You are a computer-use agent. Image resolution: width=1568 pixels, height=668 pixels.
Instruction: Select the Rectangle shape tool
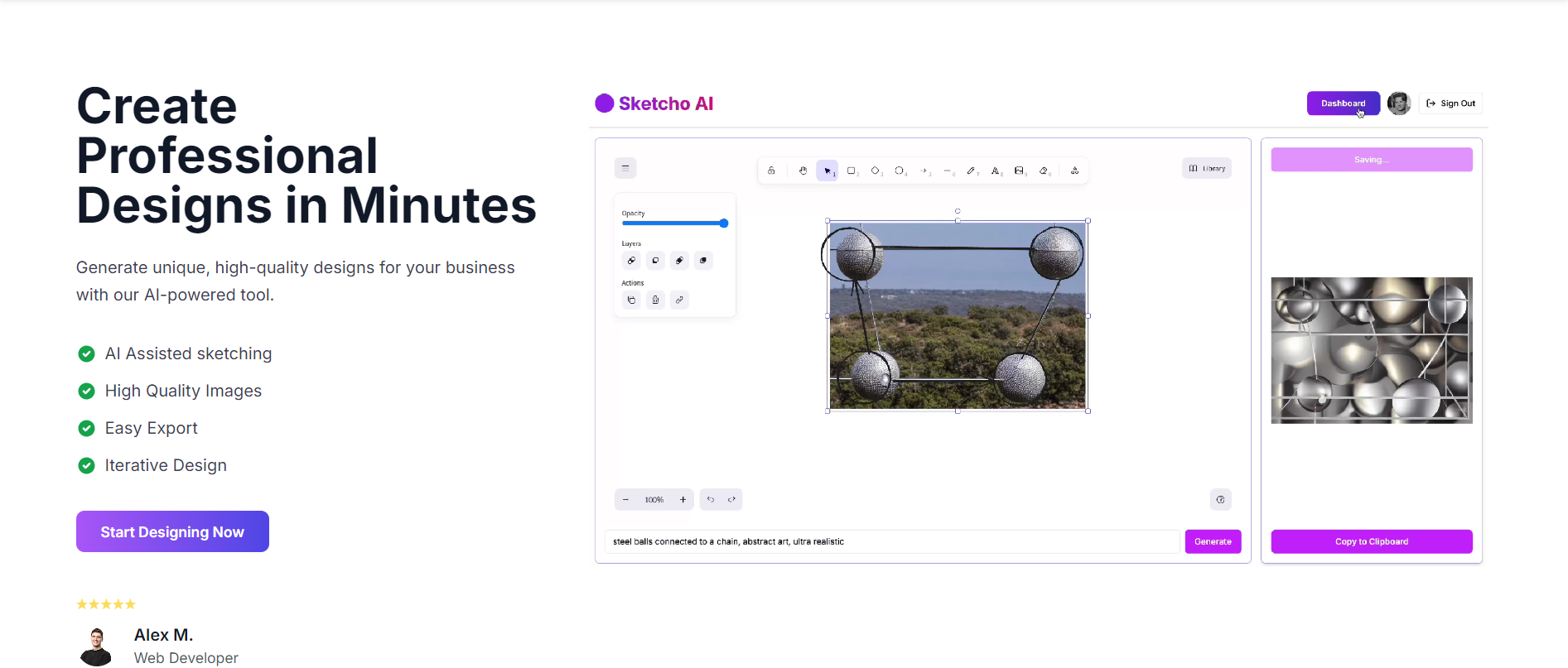point(852,171)
